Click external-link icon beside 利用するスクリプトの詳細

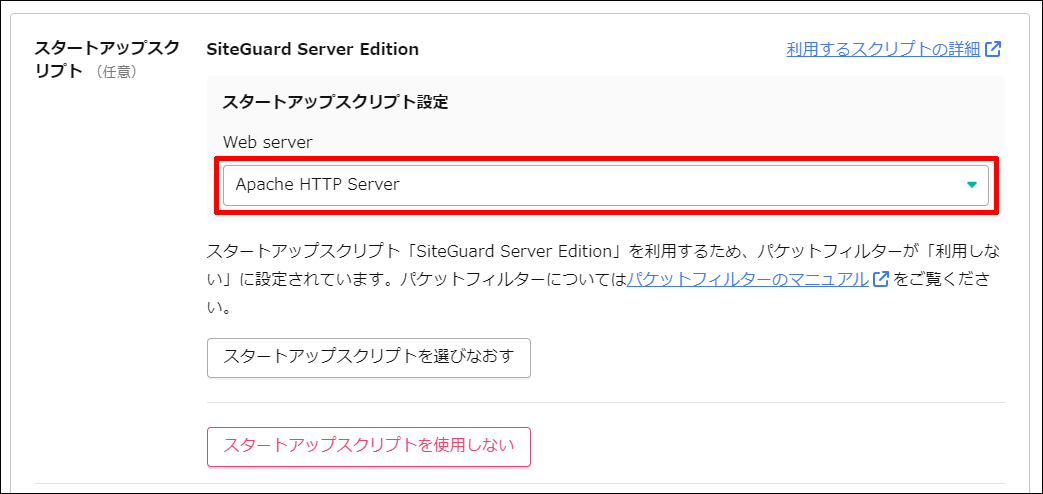point(993,49)
